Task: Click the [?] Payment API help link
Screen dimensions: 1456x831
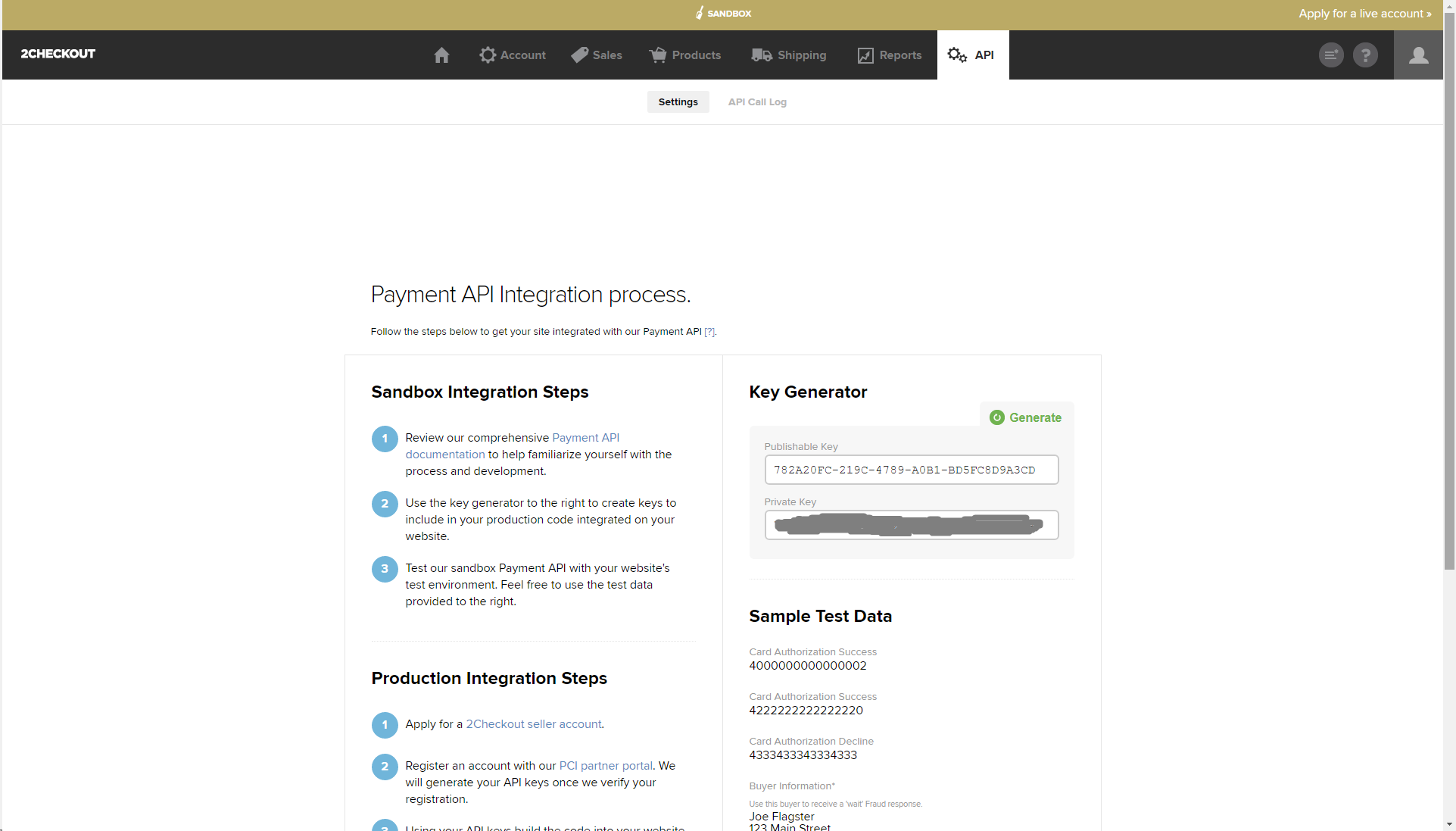Action: [x=709, y=332]
